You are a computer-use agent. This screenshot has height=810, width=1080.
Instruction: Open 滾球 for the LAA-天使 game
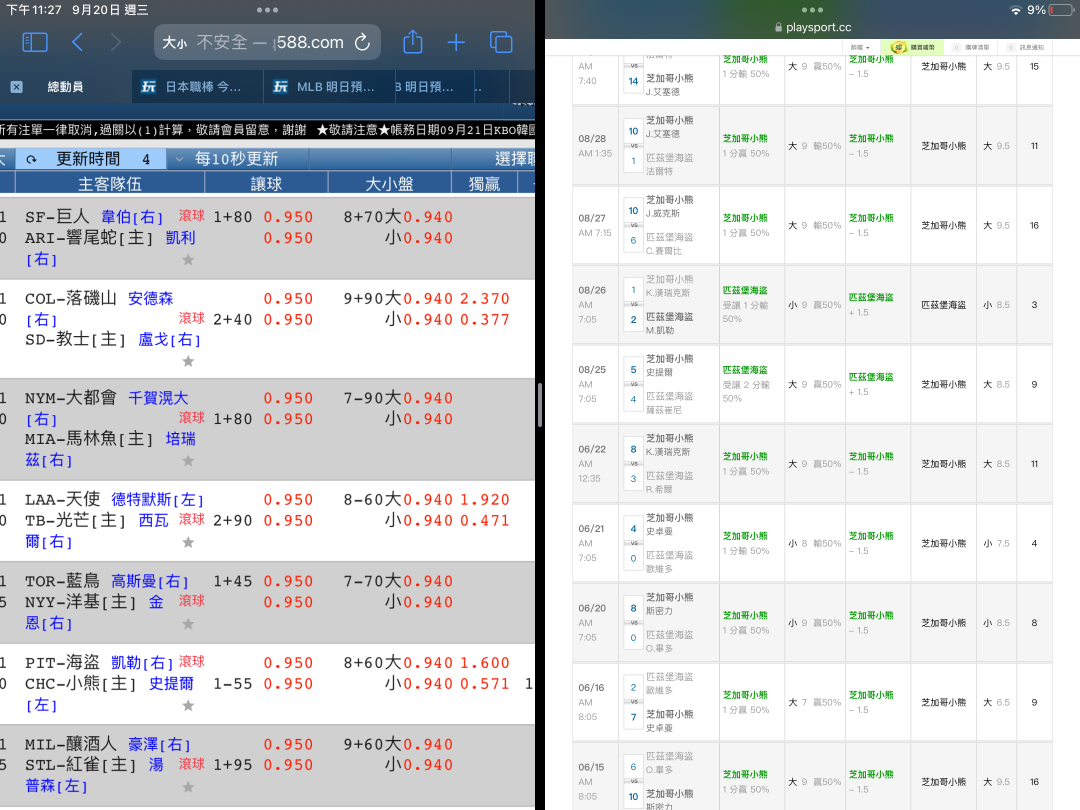coord(191,519)
